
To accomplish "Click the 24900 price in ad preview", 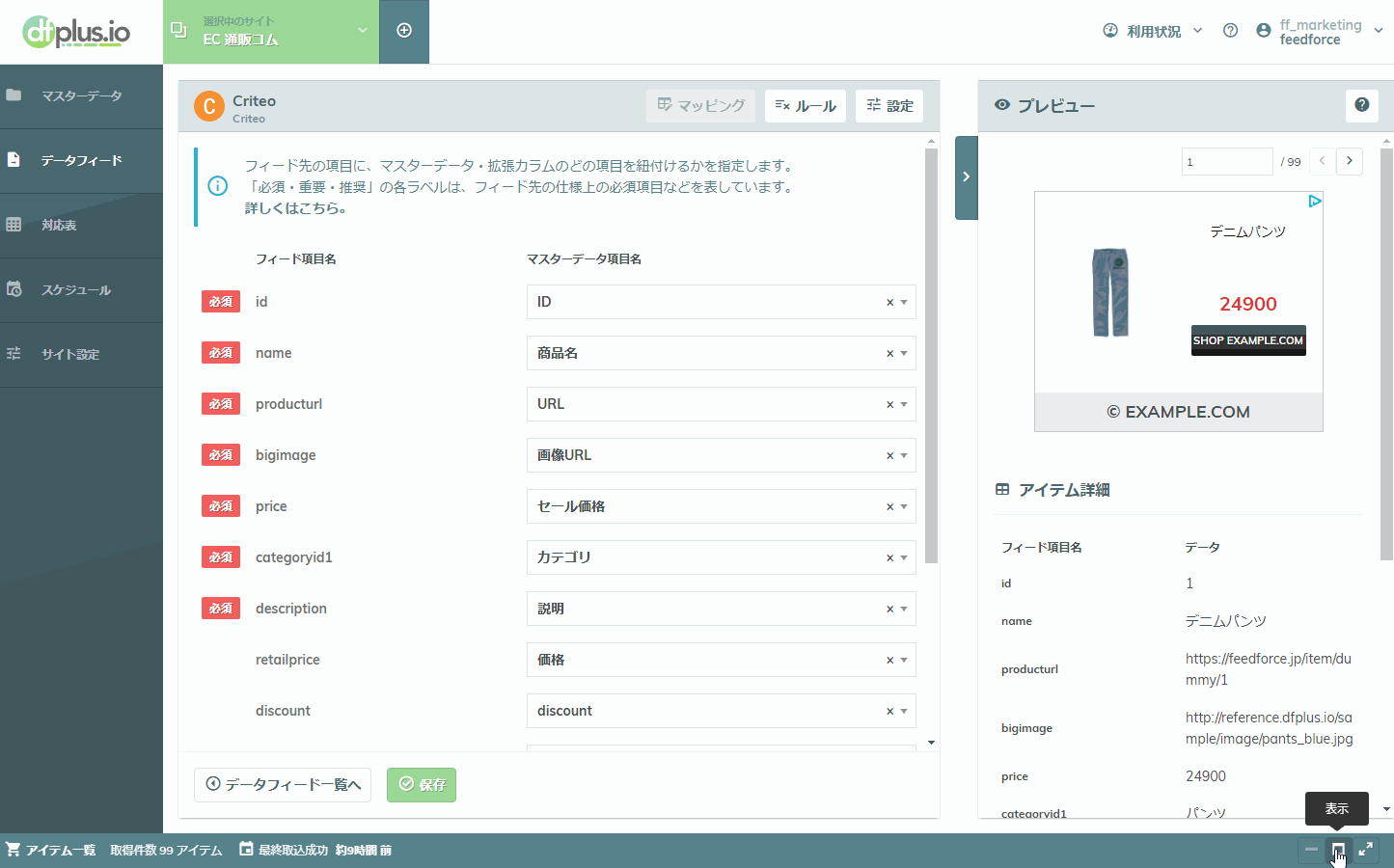I will click(1248, 304).
